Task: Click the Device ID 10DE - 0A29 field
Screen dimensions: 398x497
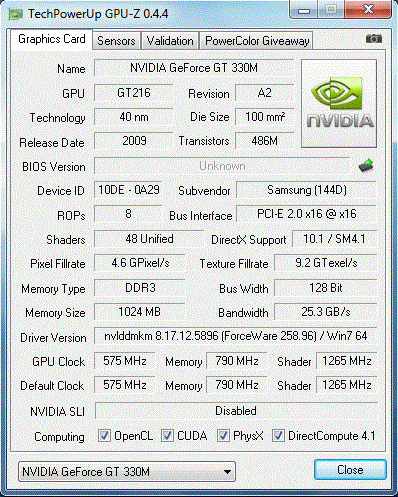Action: [129, 190]
